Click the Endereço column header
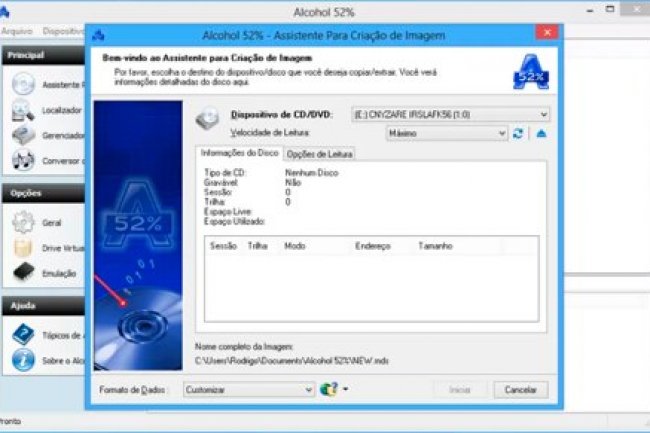This screenshot has height=433, width=650. point(372,245)
